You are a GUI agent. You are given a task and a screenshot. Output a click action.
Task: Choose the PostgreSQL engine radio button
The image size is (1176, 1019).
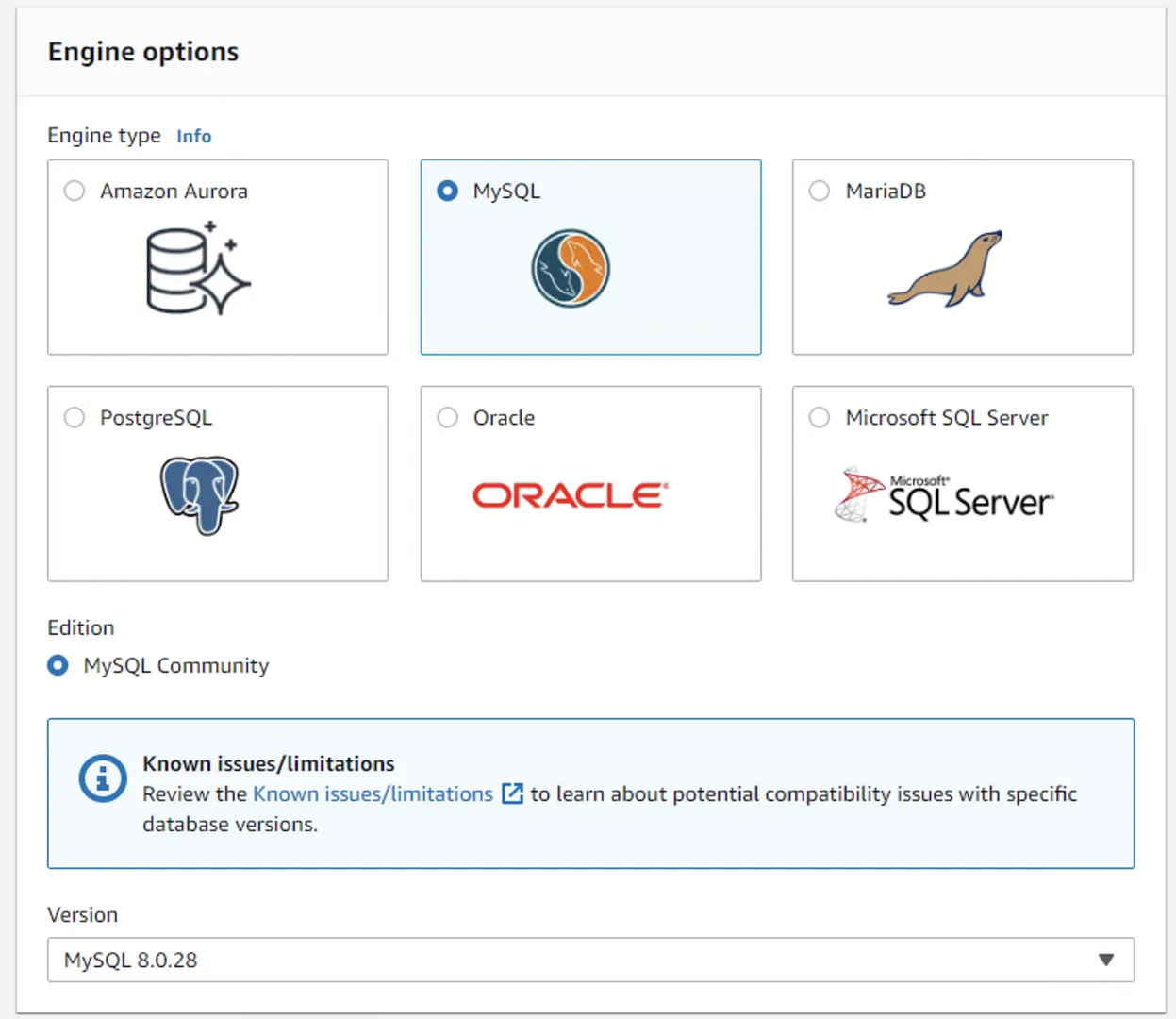(x=75, y=417)
